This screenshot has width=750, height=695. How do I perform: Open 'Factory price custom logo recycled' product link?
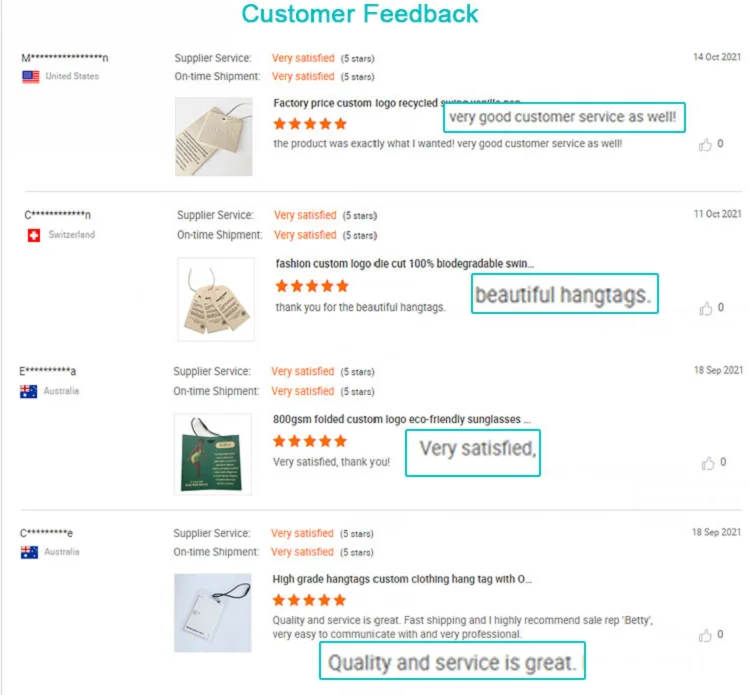click(356, 103)
